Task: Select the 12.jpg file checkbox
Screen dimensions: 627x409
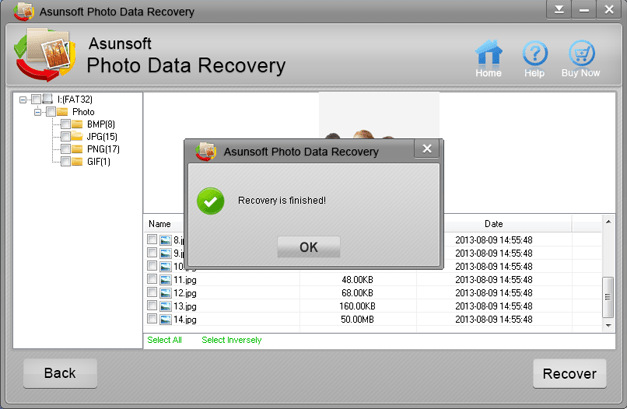Action: (x=152, y=292)
